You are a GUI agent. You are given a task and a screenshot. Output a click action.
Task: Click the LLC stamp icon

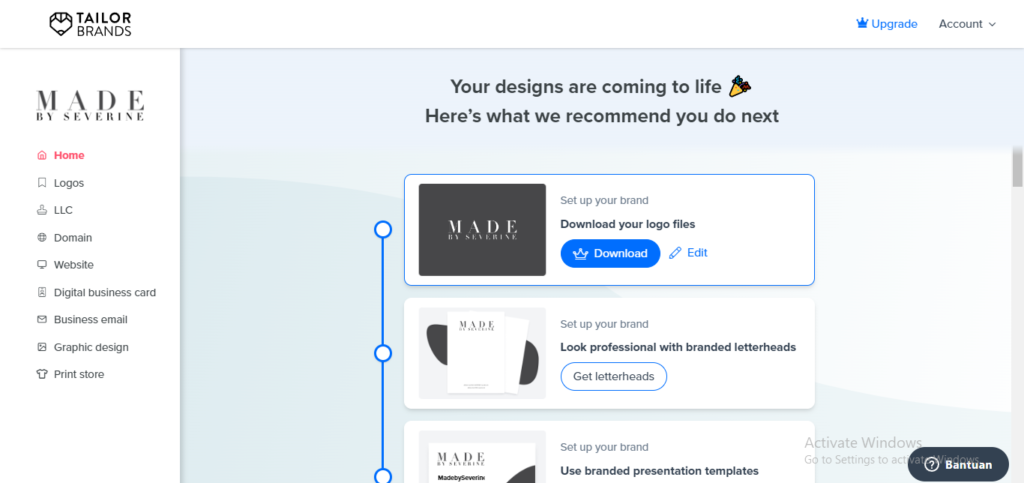41,211
